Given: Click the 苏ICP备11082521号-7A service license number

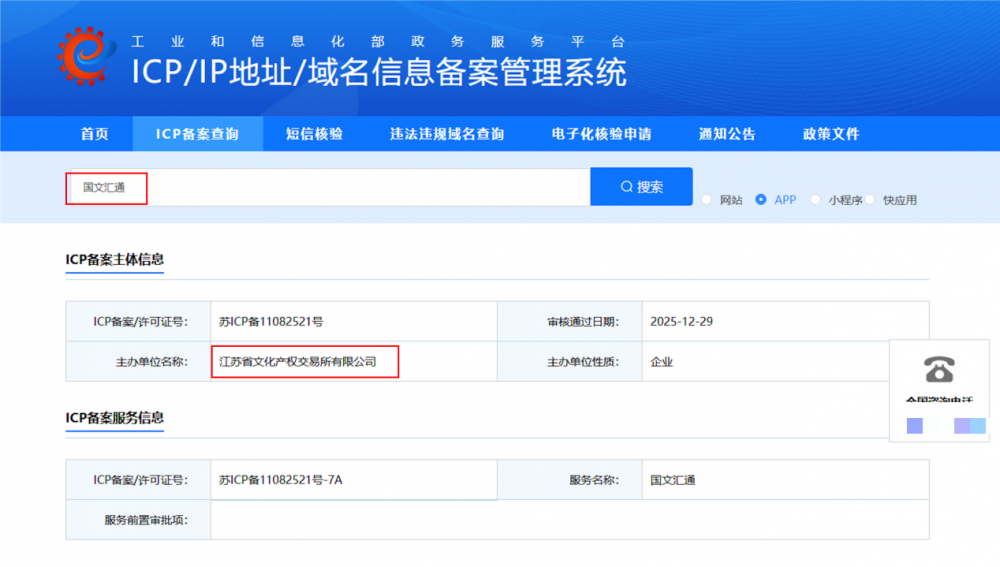Looking at the screenshot, I should point(280,480).
